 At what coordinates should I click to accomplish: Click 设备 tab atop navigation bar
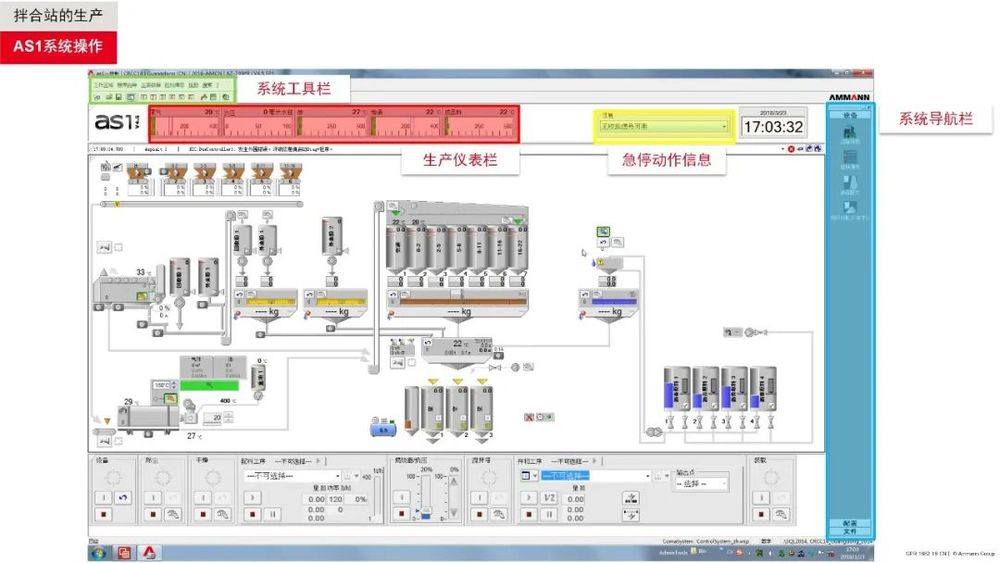click(849, 115)
